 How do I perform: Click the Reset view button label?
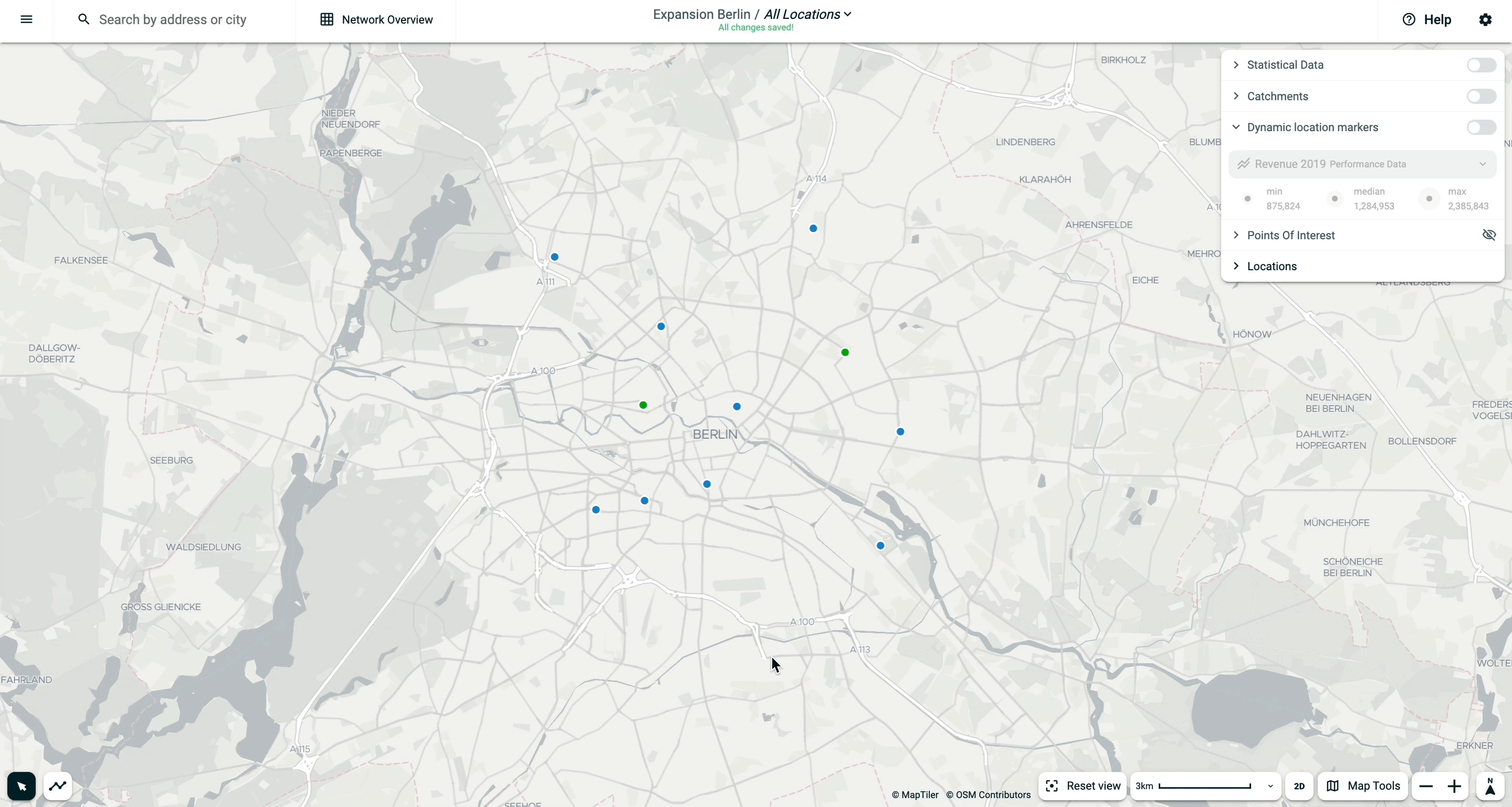tap(1094, 786)
